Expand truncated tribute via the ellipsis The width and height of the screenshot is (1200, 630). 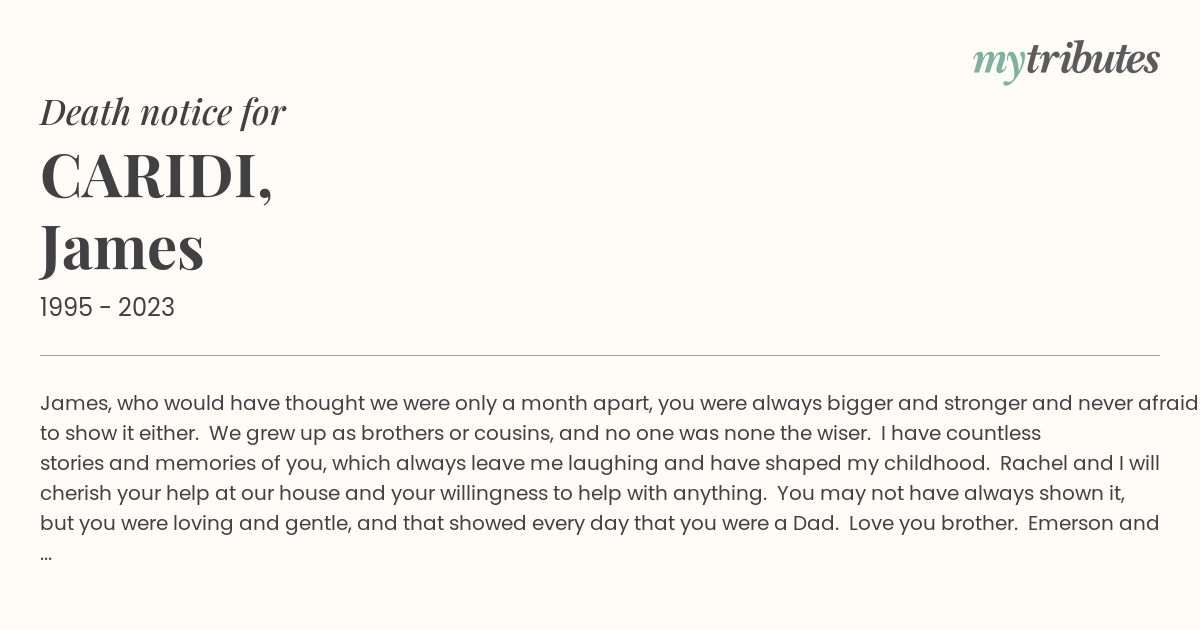(x=46, y=556)
